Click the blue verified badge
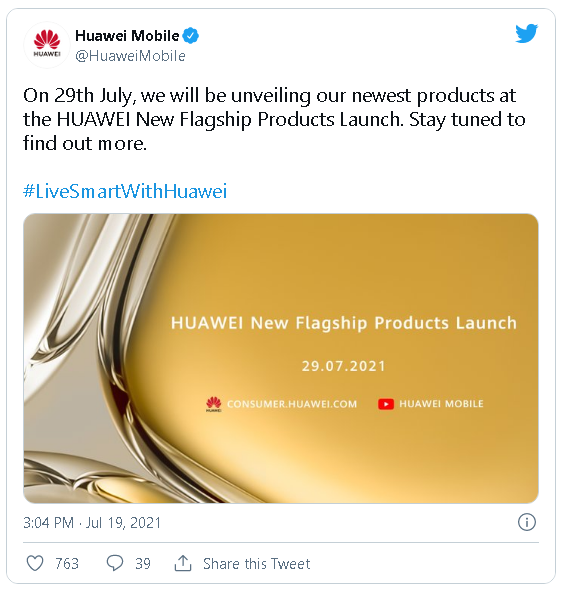563x591 pixels. click(191, 36)
